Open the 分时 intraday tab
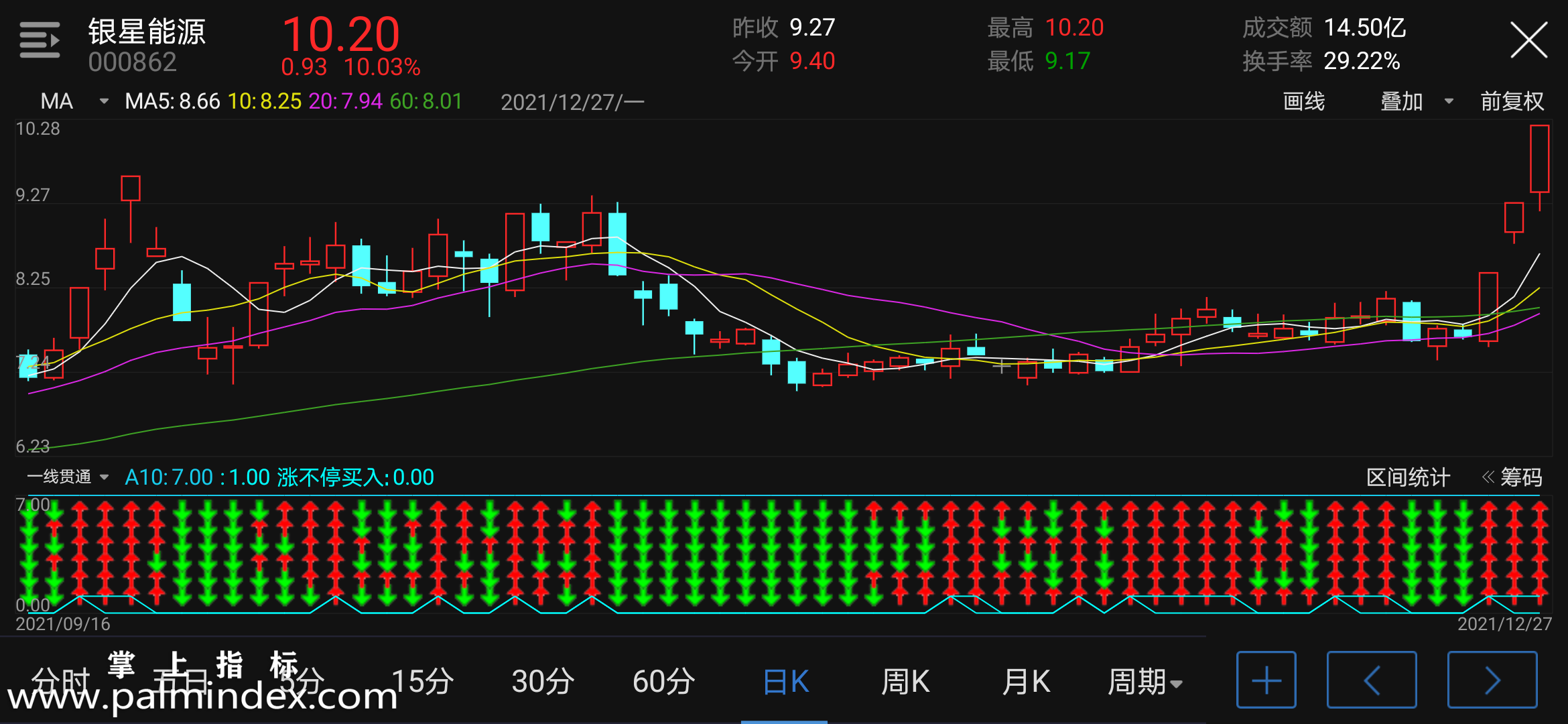The width and height of the screenshot is (1568, 724). (60, 682)
